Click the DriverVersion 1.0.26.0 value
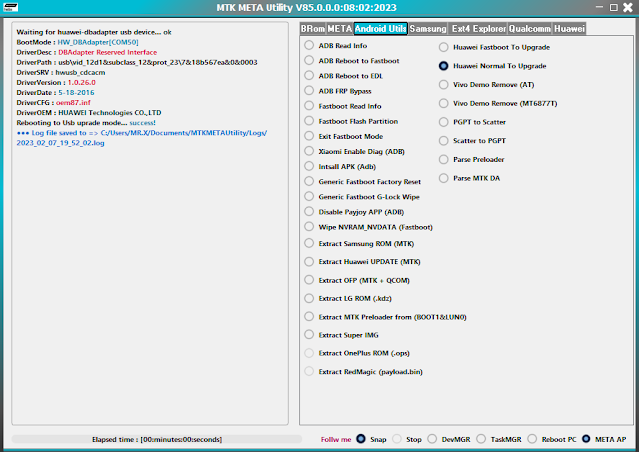This screenshot has height=452, width=639. pos(82,82)
